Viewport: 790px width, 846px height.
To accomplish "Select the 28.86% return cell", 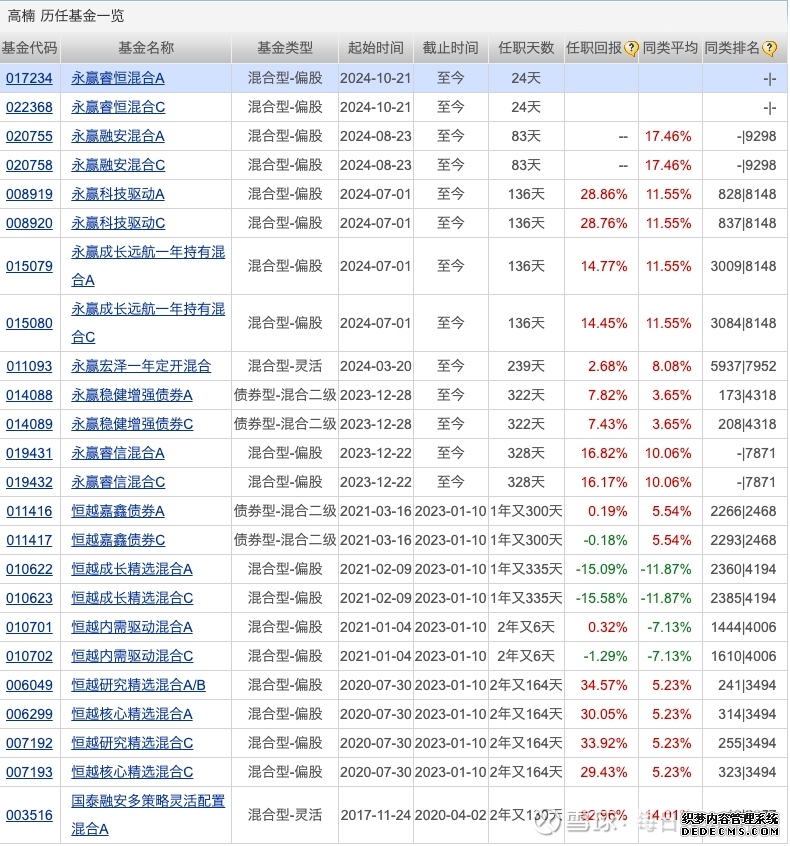I will 603,195.
